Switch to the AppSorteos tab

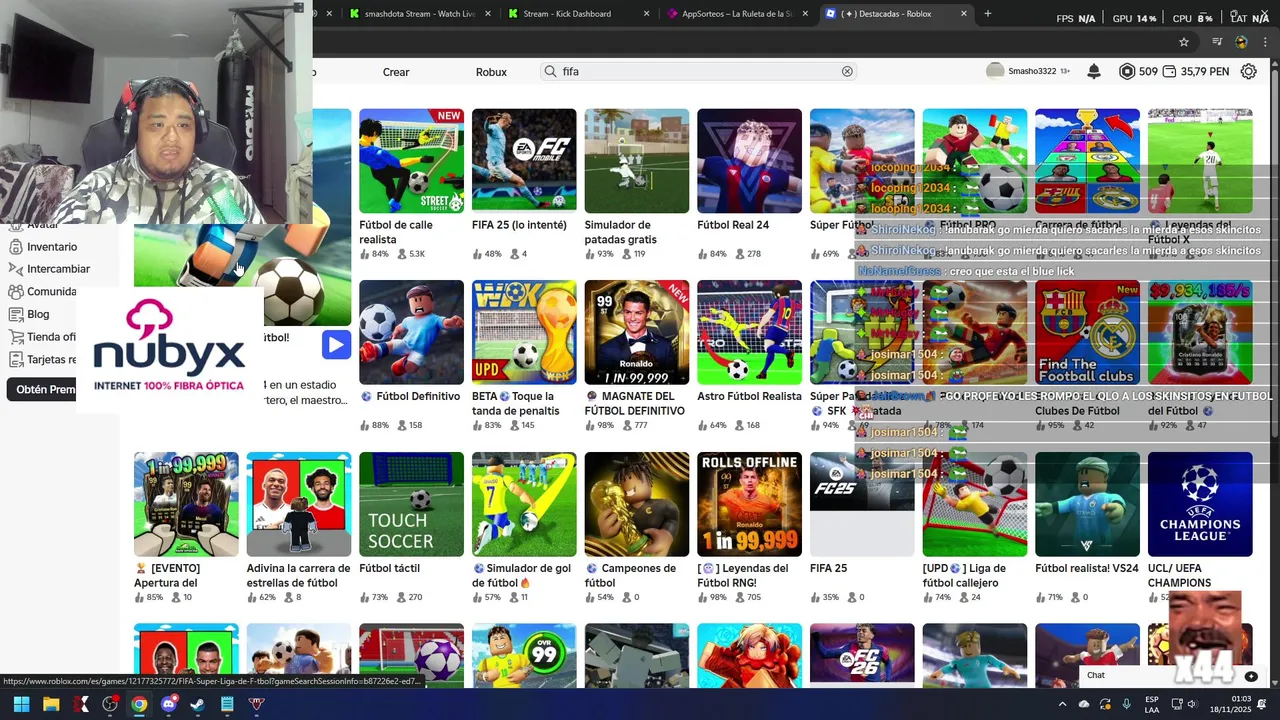737,13
